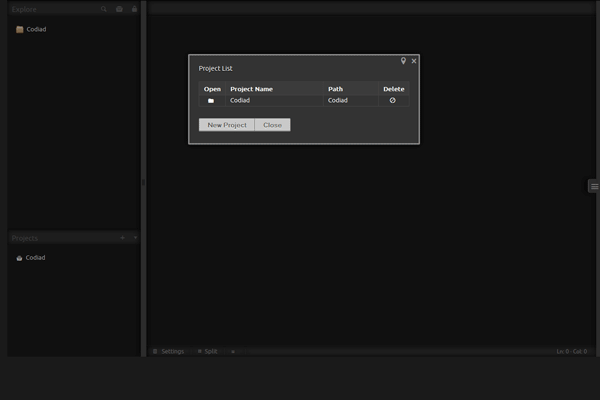The height and width of the screenshot is (400, 600).
Task: Collapse Projects panel using the down arrow
Action: (x=135, y=238)
